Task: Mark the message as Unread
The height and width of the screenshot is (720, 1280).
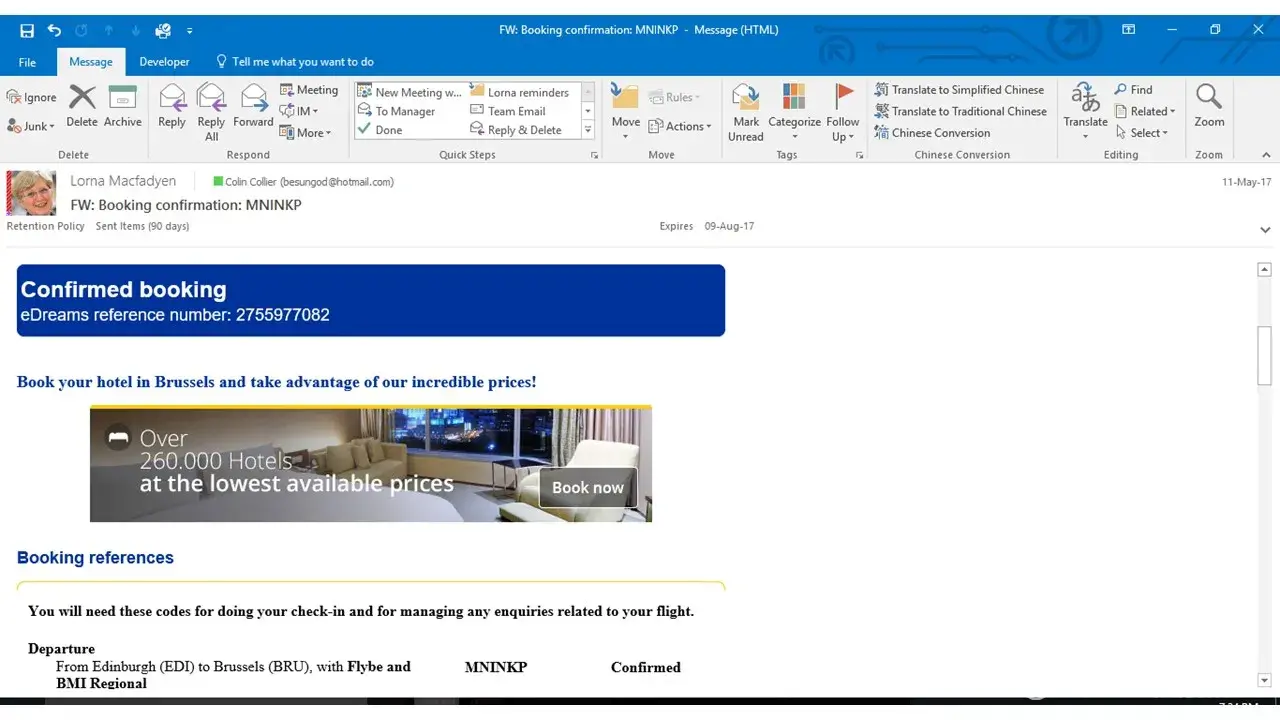Action: (x=746, y=111)
